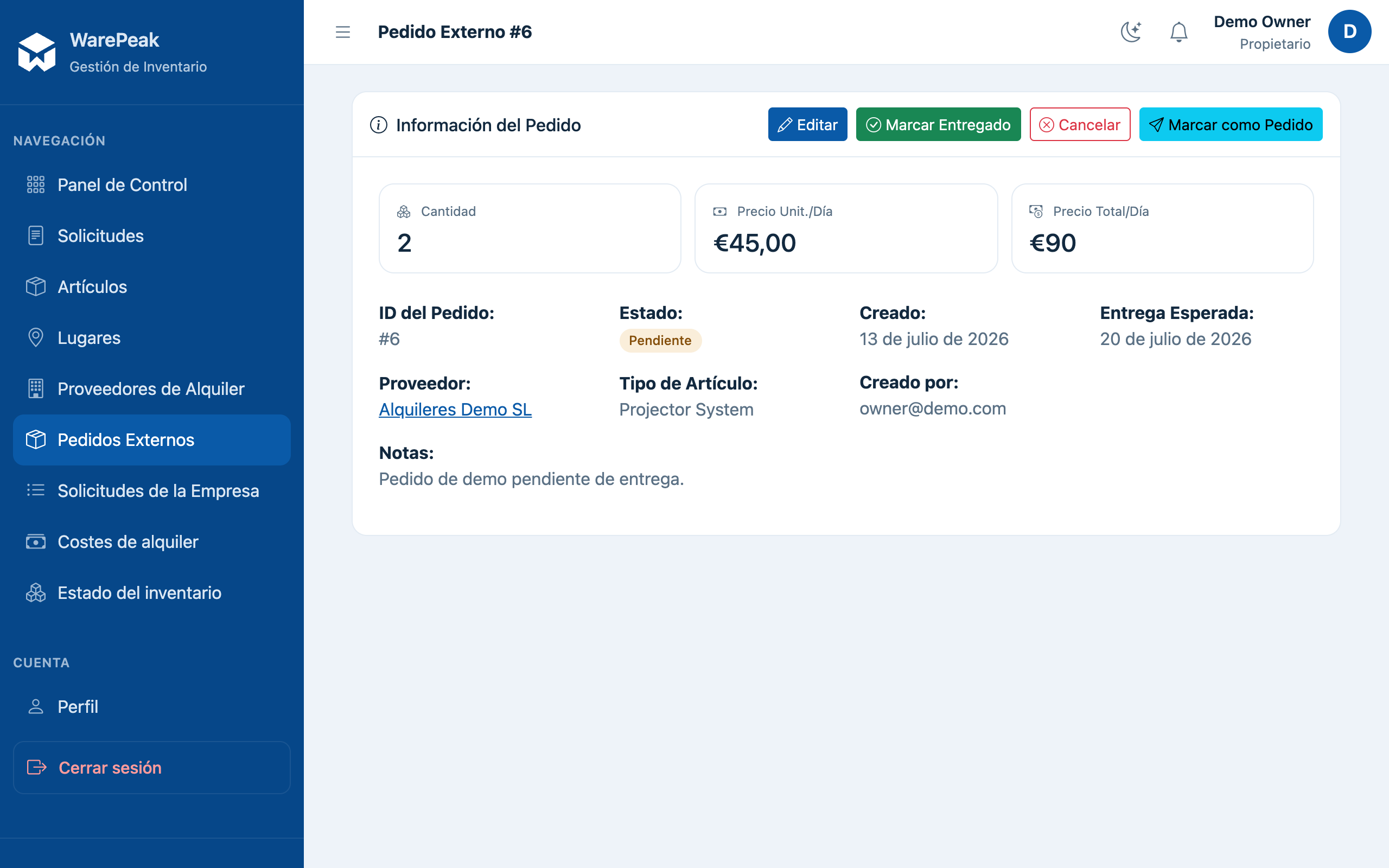Click the €90 total price value
The width and height of the screenshot is (1389, 868).
tap(1053, 243)
